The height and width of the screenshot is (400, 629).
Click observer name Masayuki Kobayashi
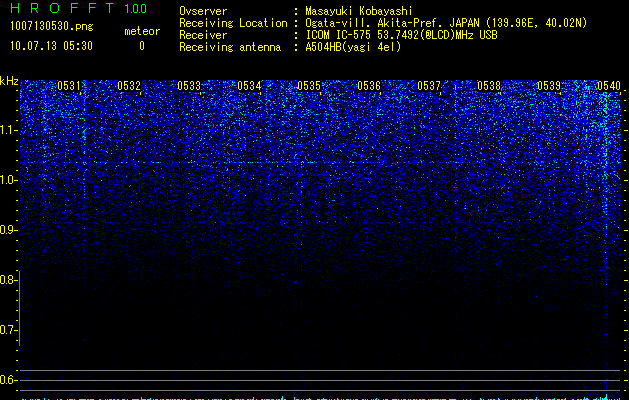pyautogui.click(x=359, y=11)
